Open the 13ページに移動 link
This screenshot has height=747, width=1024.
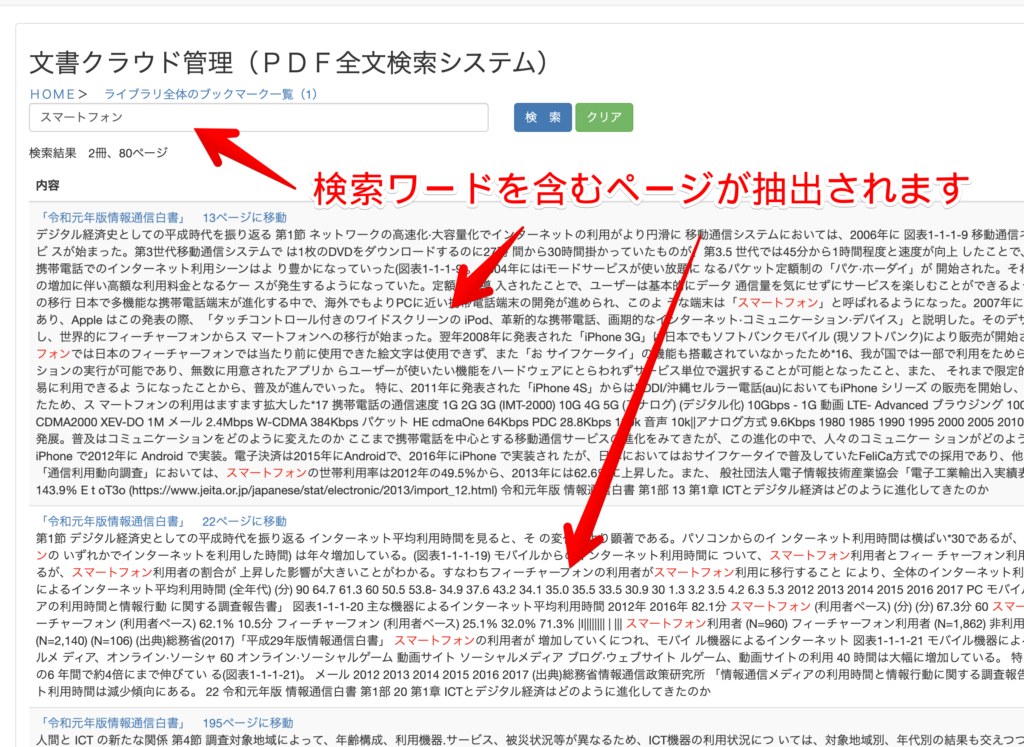(244, 217)
